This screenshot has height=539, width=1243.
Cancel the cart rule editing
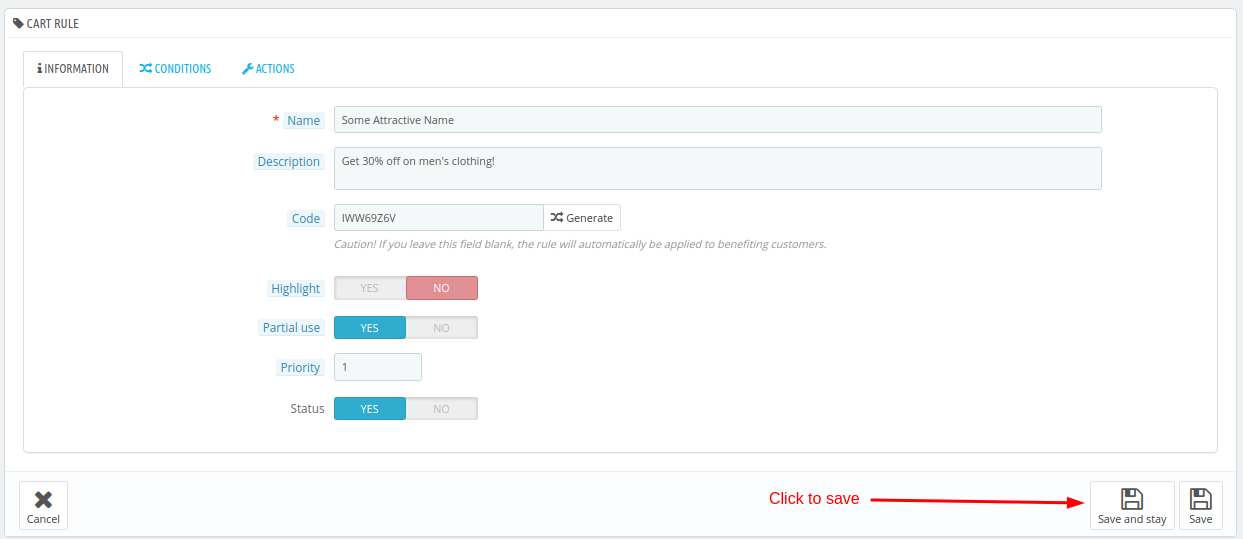point(43,506)
